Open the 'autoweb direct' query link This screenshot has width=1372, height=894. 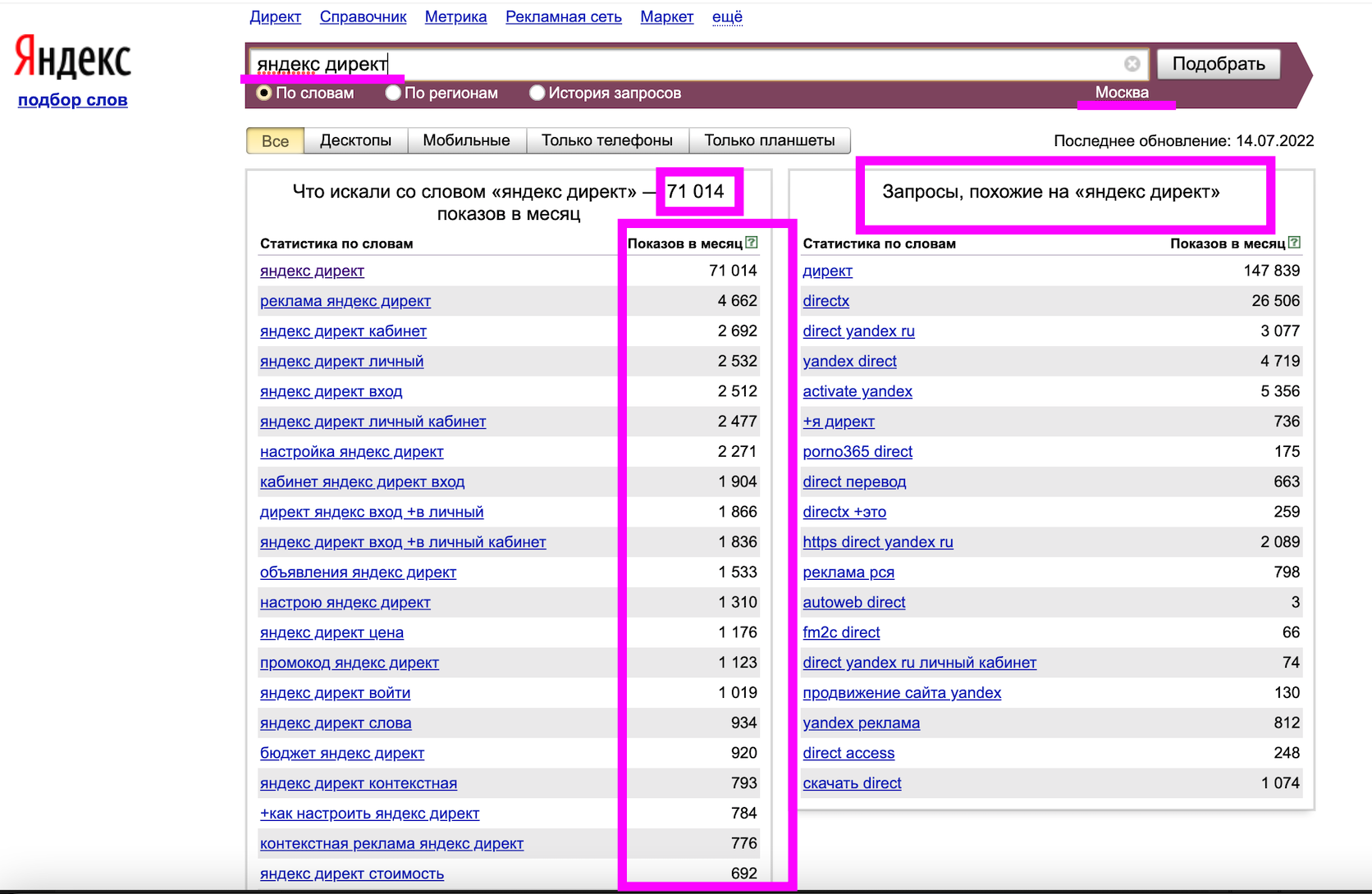coord(853,603)
